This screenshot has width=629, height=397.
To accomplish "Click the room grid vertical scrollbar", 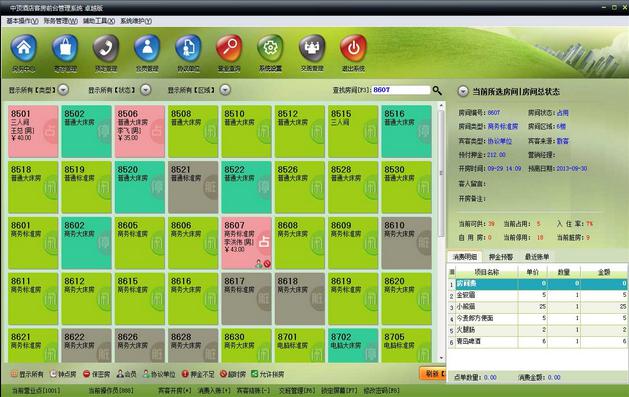I will [441, 232].
